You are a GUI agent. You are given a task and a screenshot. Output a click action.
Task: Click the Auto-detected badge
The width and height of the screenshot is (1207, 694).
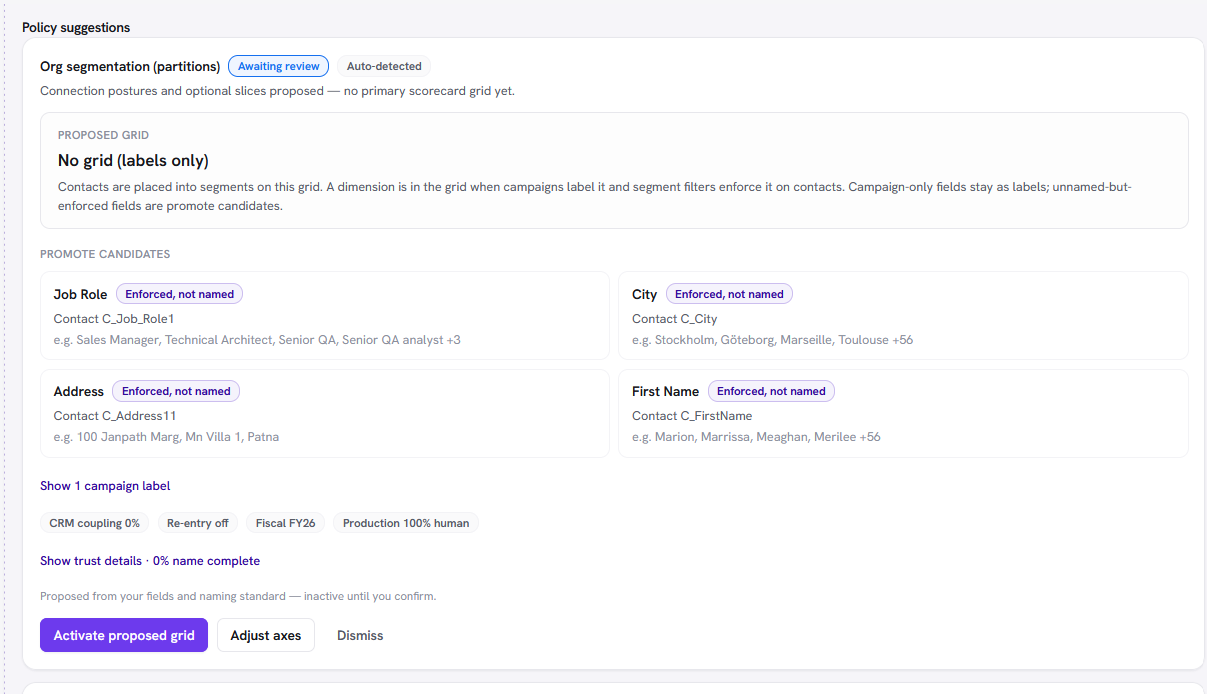(384, 66)
